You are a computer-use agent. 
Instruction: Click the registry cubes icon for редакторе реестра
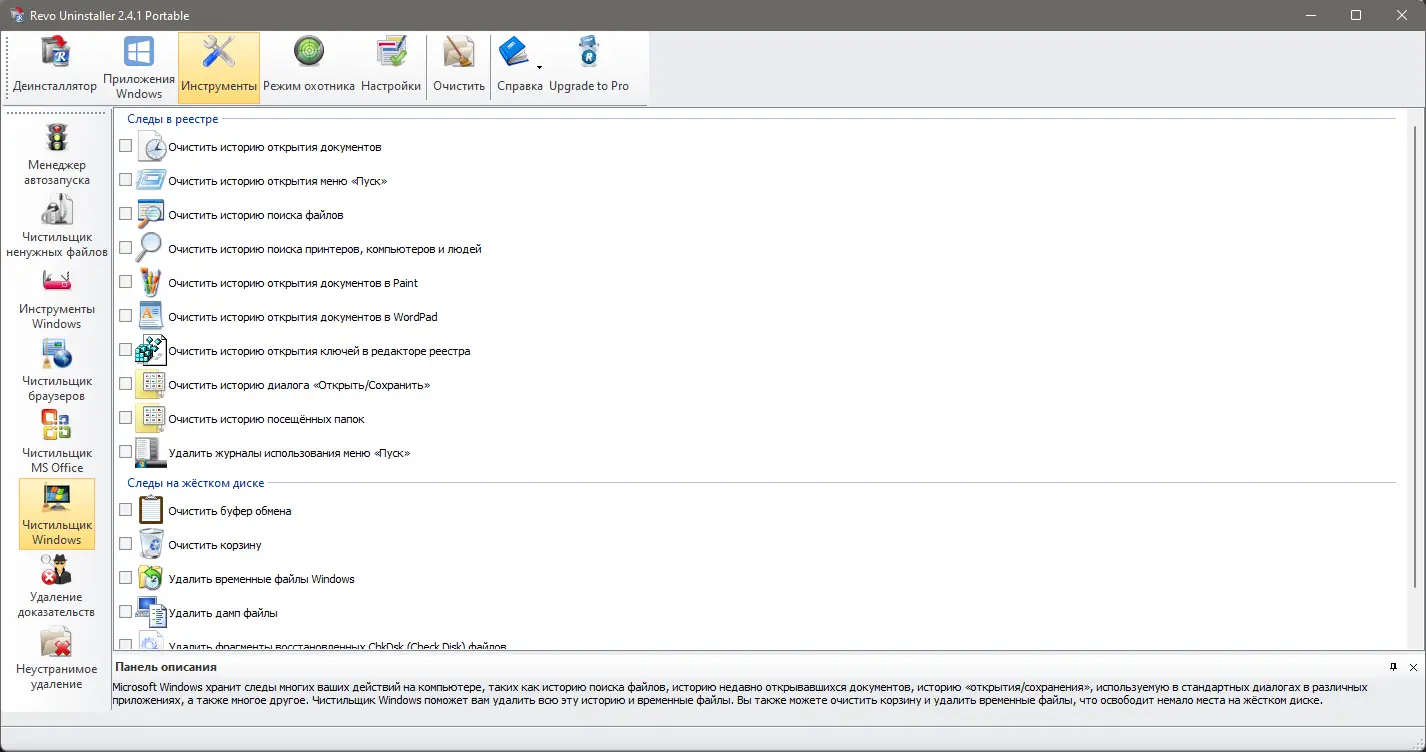[151, 351]
